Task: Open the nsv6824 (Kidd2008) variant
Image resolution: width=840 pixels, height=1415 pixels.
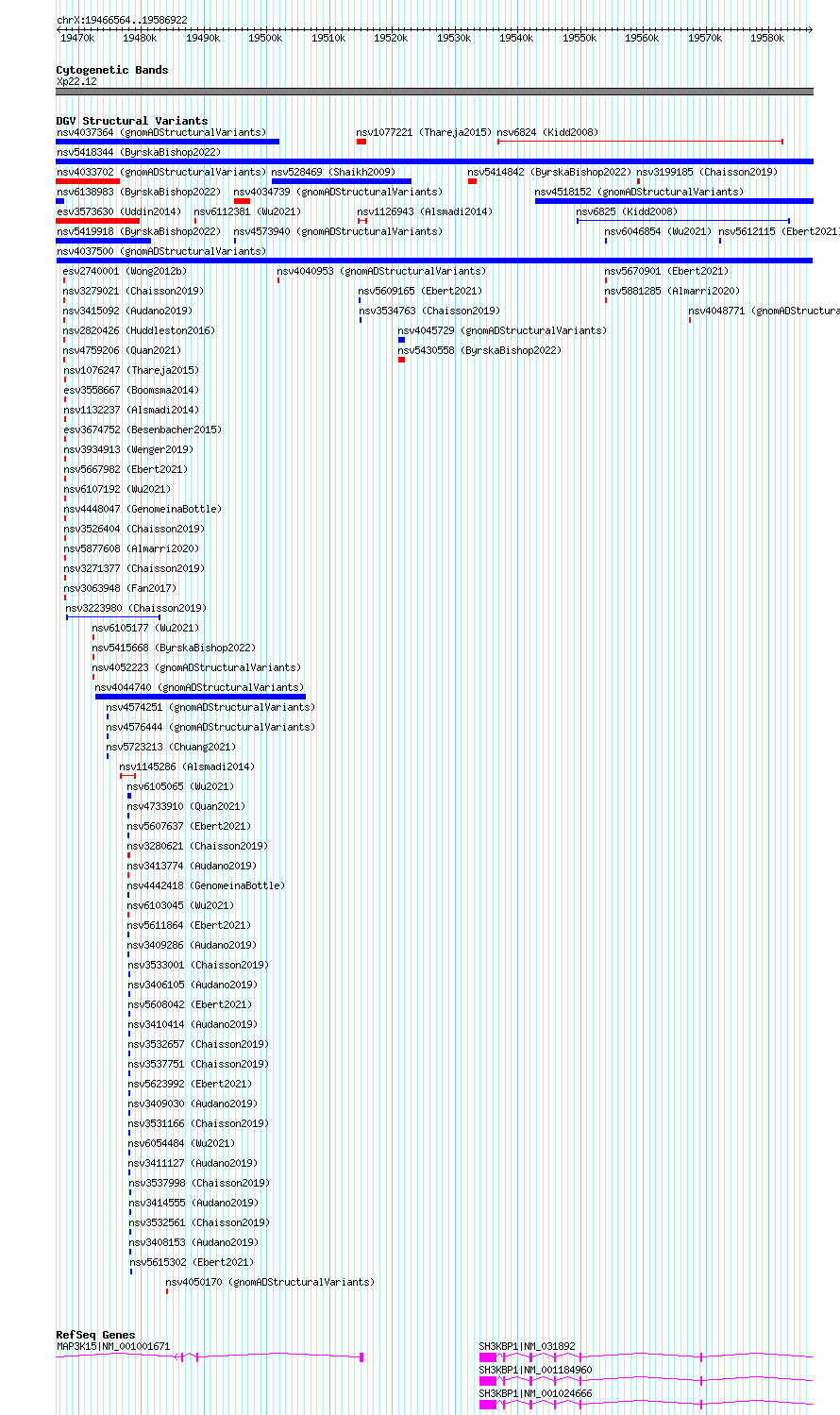Action: [x=547, y=133]
